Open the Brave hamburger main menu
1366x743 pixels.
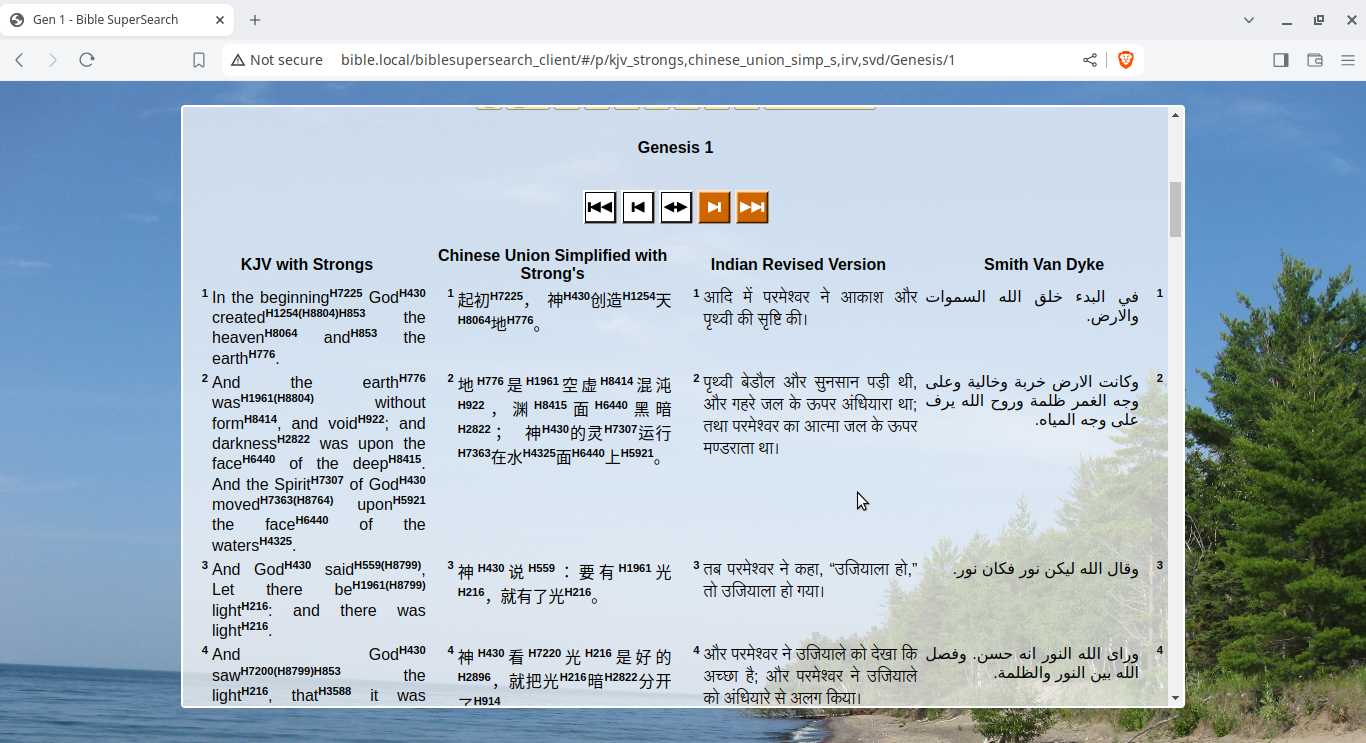tap(1348, 60)
